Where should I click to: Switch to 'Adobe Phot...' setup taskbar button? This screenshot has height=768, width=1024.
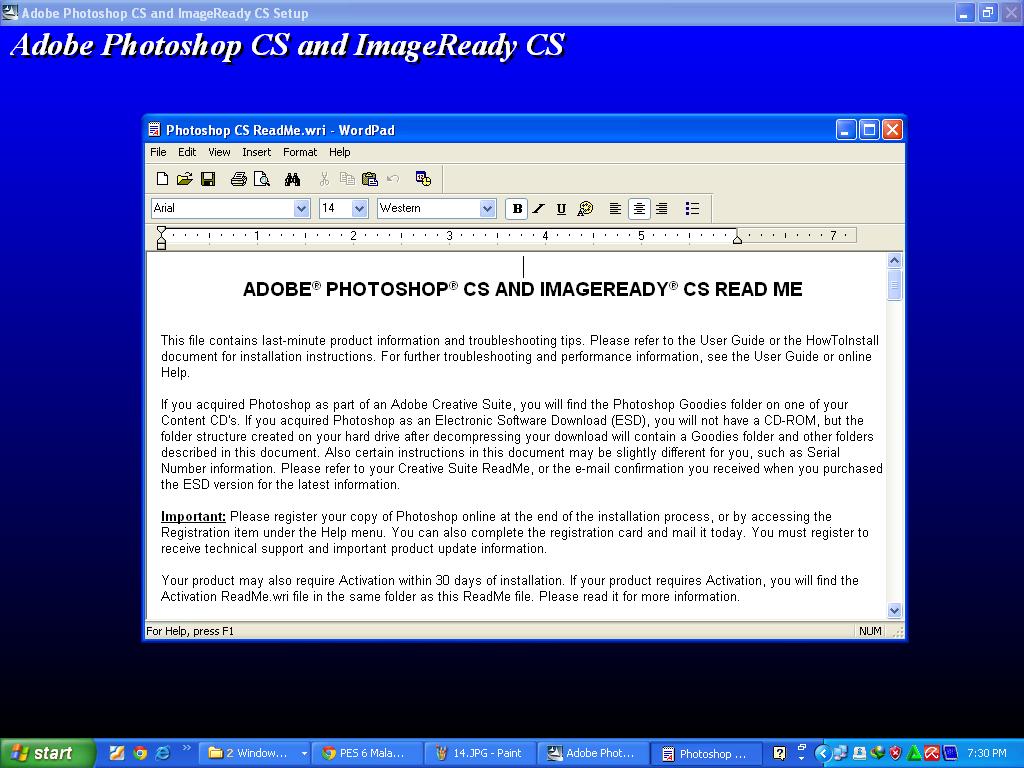point(593,753)
